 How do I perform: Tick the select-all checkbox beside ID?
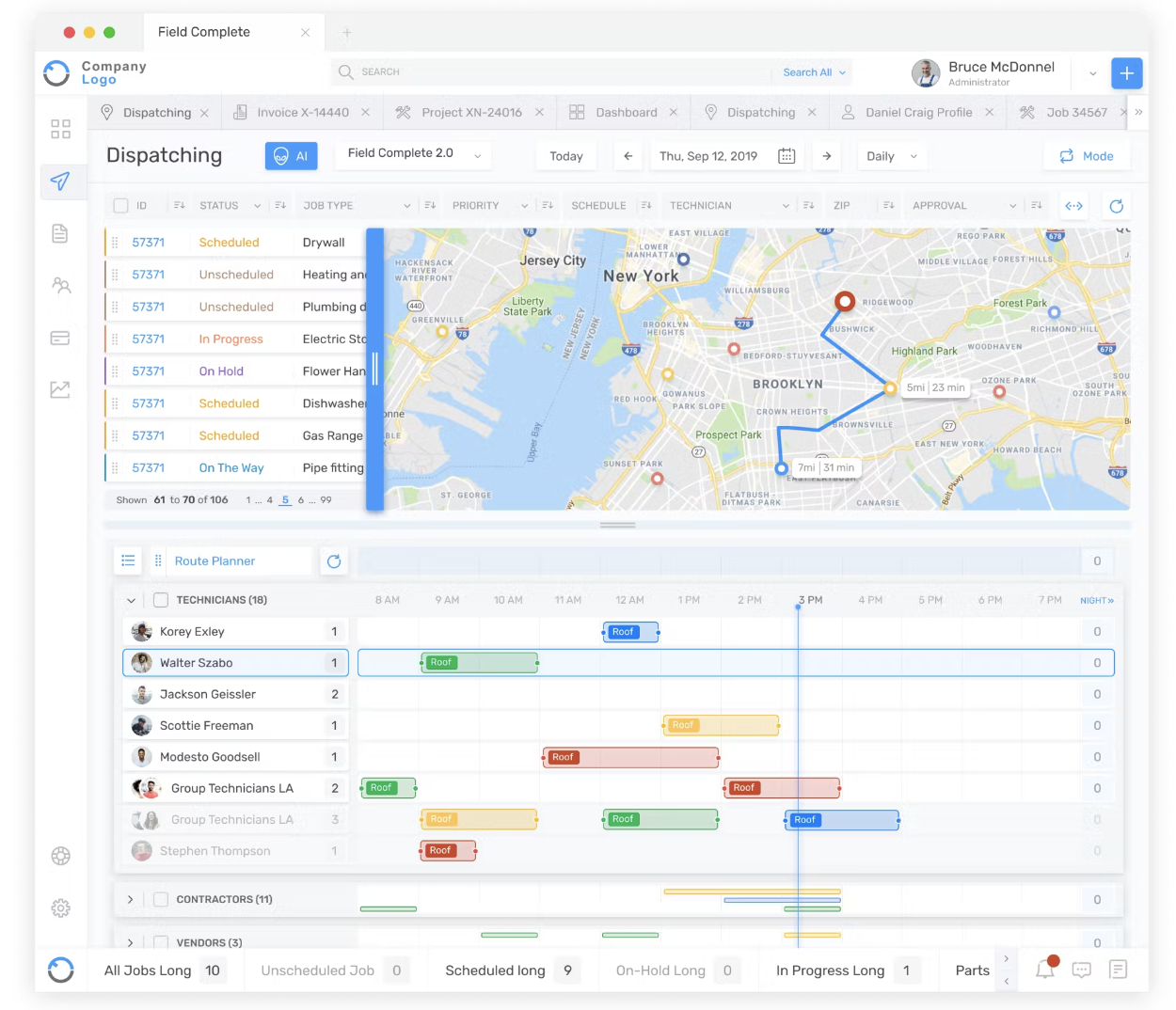(120, 206)
